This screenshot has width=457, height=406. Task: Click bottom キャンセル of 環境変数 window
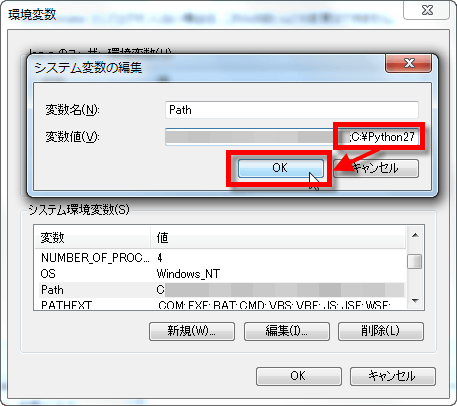(393, 376)
